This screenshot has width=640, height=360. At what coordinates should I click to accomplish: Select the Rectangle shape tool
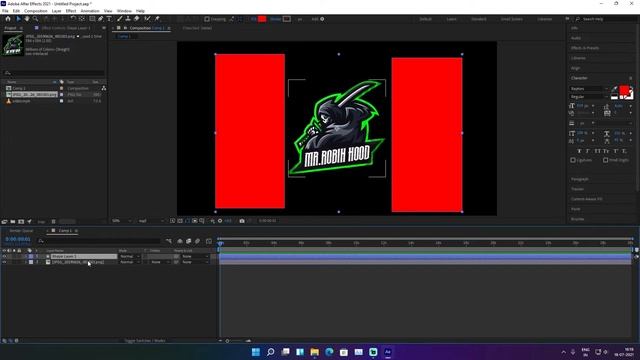point(92,19)
